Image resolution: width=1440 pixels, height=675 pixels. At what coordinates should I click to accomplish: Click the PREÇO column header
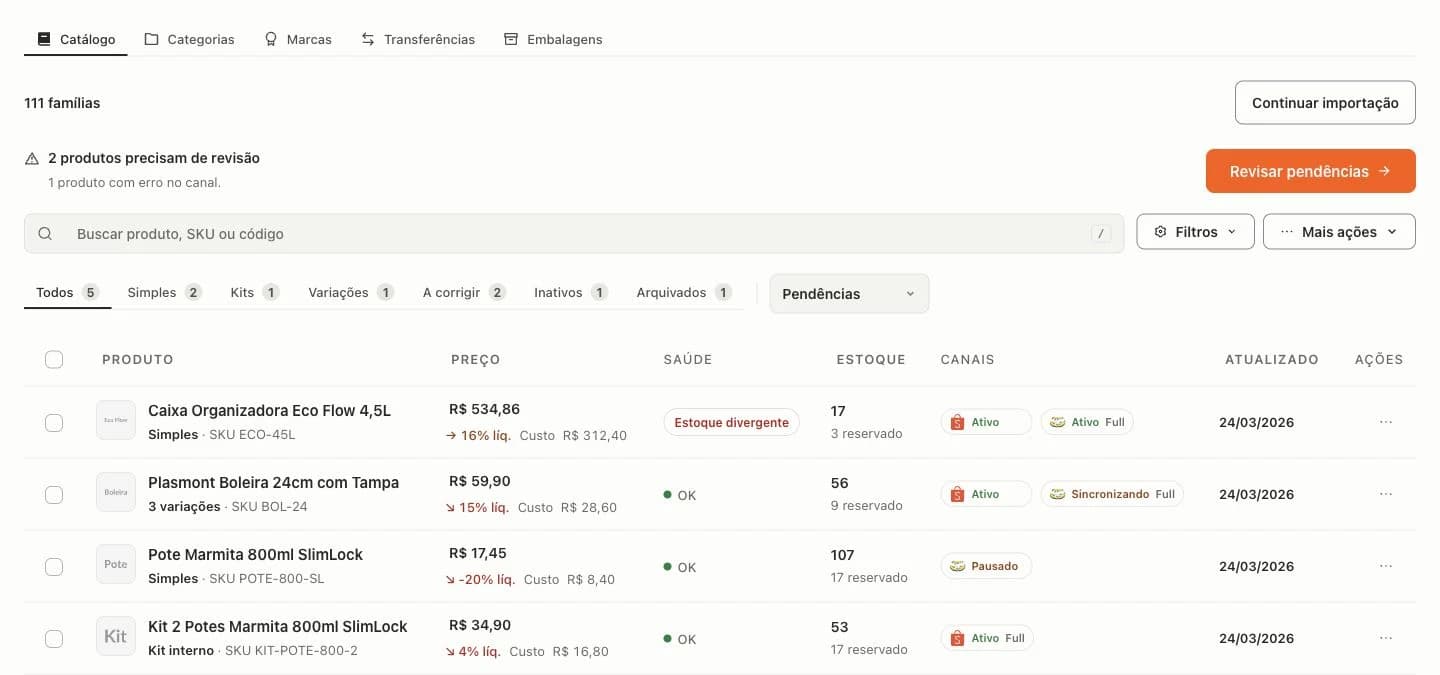pos(475,359)
